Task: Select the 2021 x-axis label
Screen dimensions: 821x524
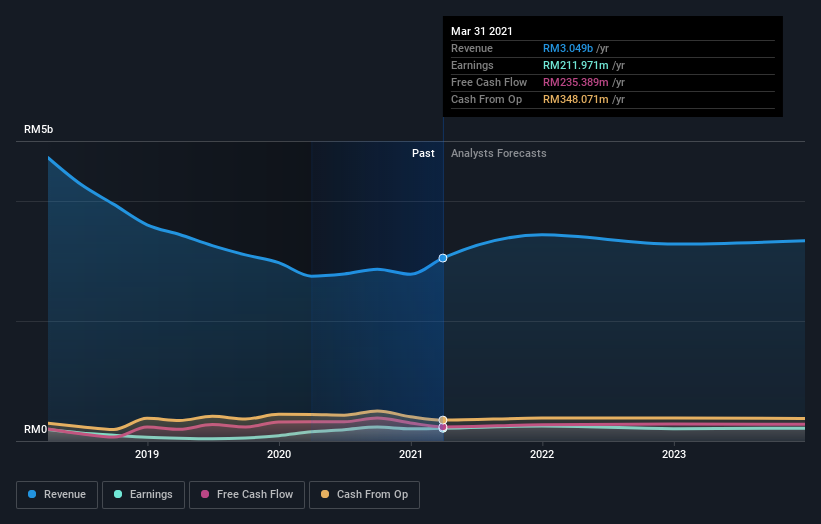Action: tap(411, 454)
